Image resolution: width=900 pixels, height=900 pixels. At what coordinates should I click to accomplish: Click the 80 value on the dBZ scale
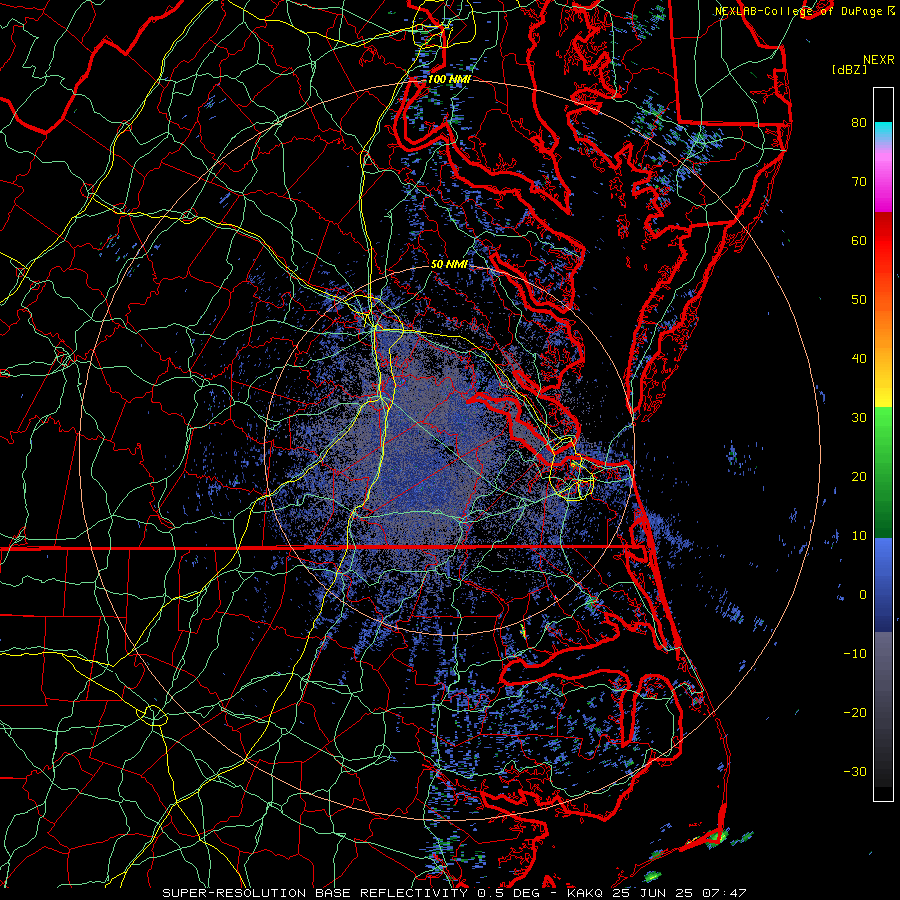tap(859, 123)
